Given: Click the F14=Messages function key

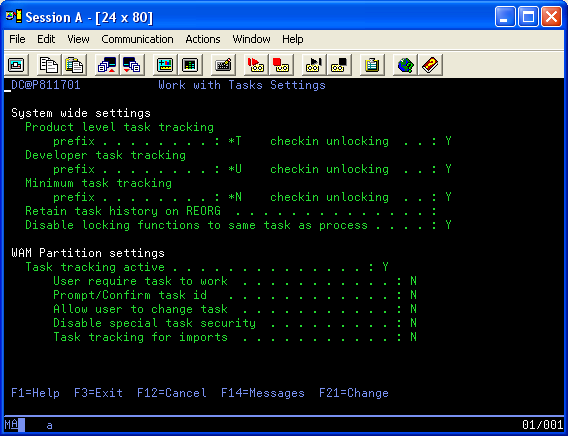Looking at the screenshot, I should (263, 393).
